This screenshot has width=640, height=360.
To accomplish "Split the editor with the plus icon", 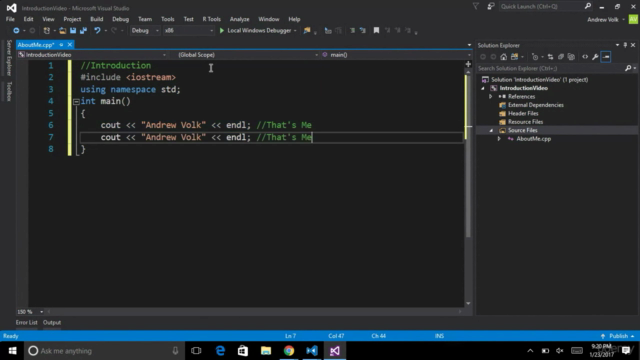I will tap(468, 64).
